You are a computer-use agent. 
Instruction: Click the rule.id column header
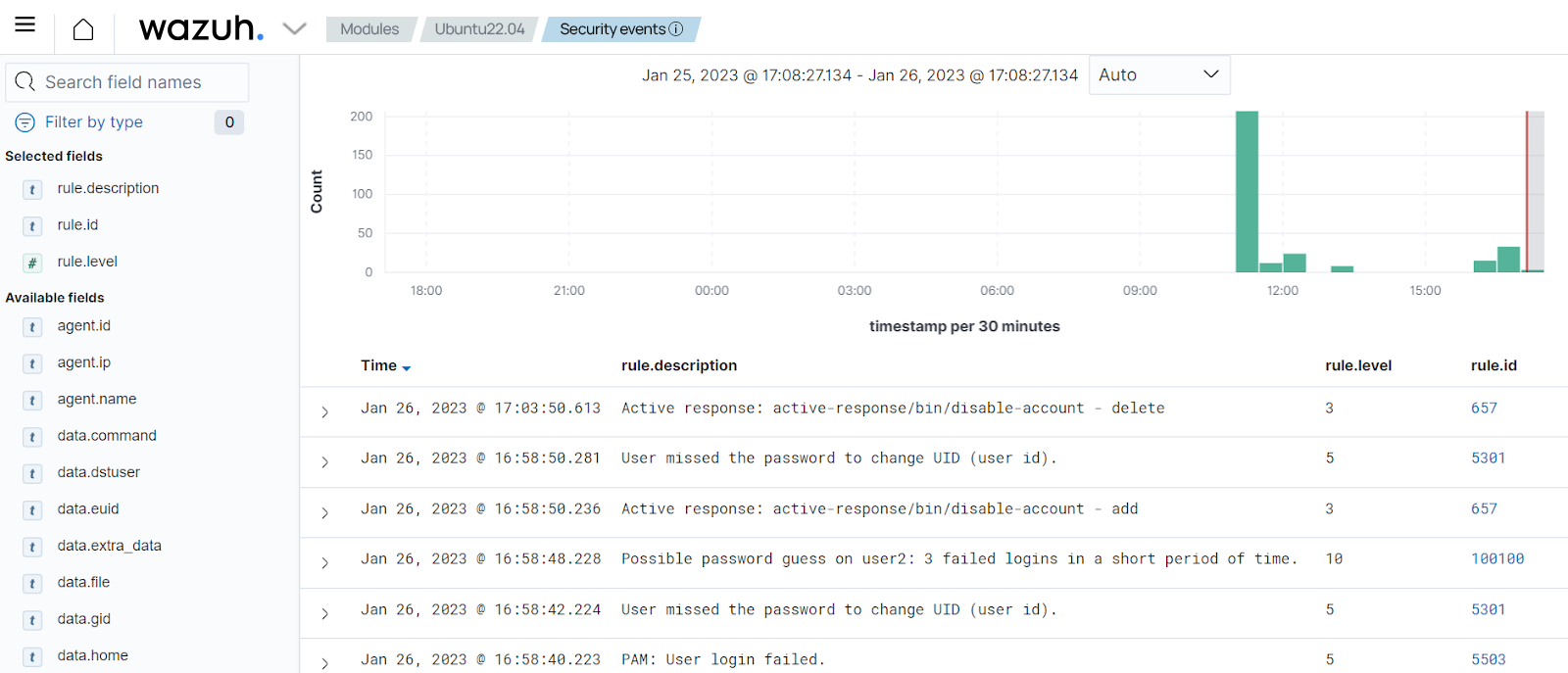click(x=1494, y=365)
